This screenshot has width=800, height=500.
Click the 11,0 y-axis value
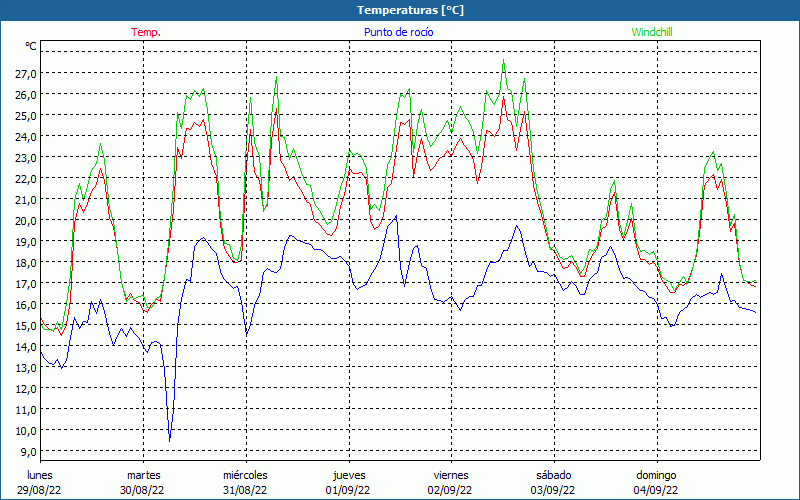pyautogui.click(x=26, y=410)
